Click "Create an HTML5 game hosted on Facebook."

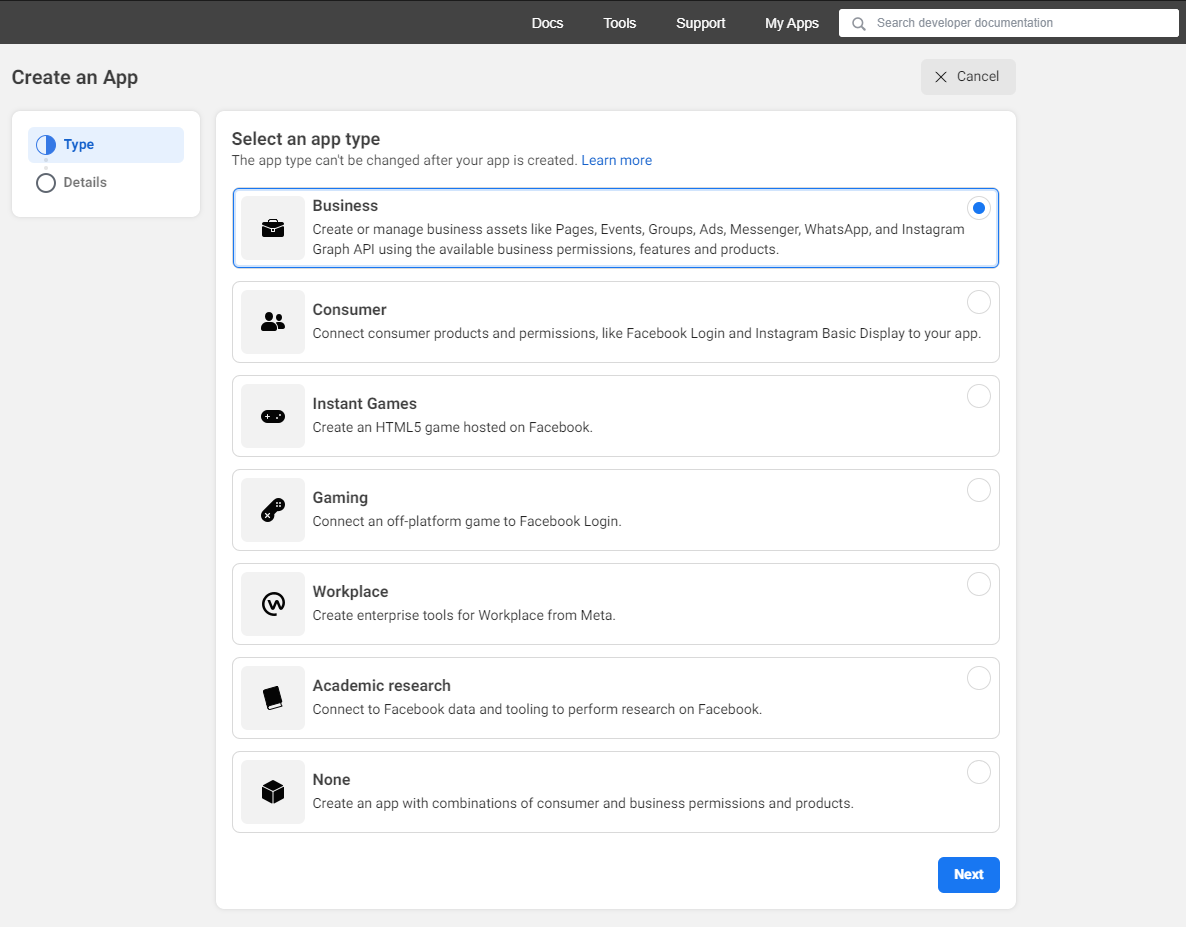coord(452,427)
